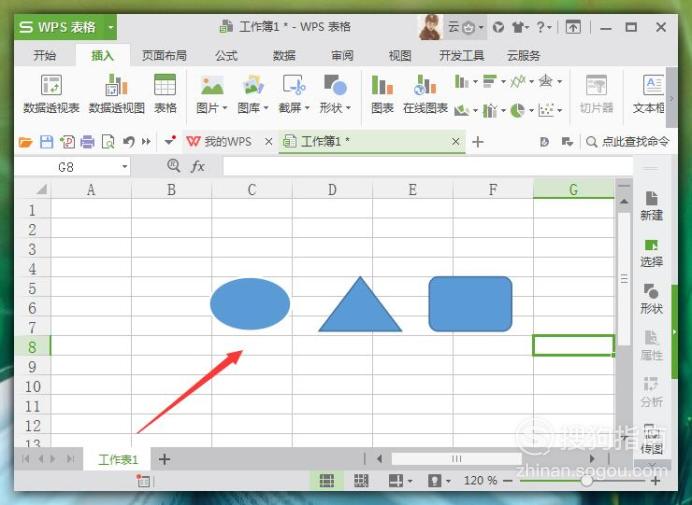
Task: Expand the scatter chart type dropdown
Action: click(559, 110)
